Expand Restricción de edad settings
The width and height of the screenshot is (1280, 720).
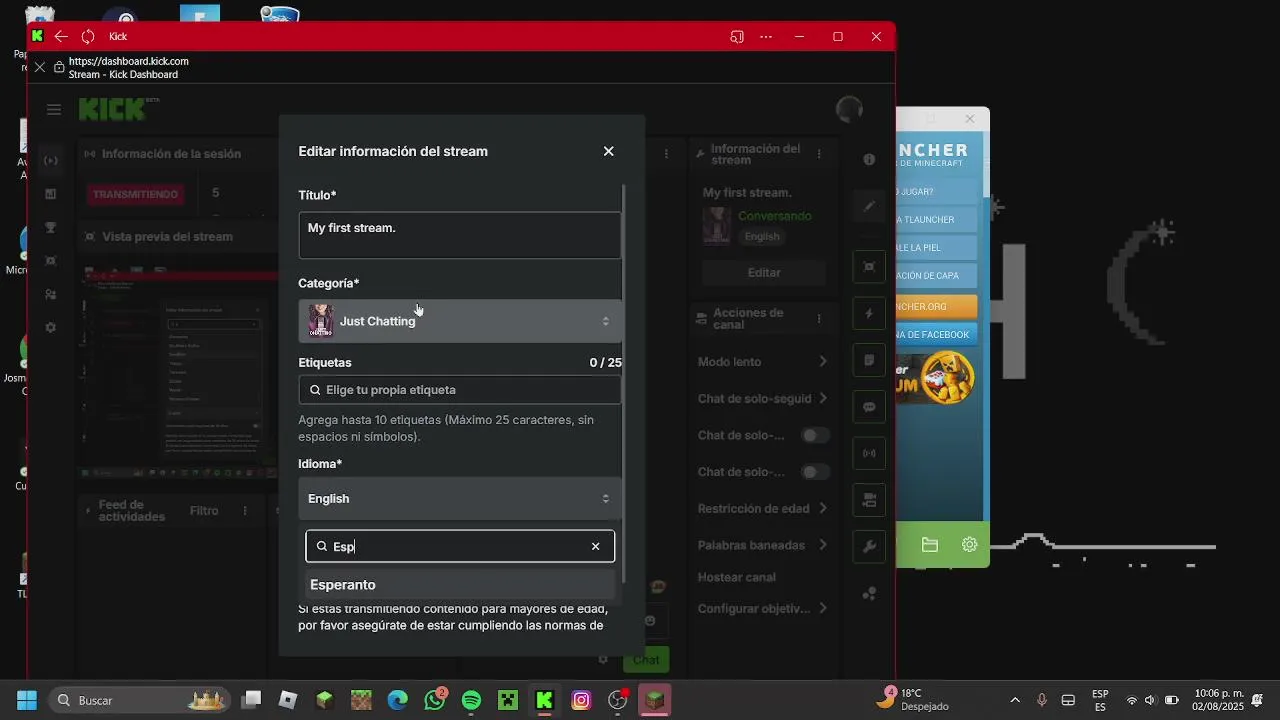(x=764, y=508)
